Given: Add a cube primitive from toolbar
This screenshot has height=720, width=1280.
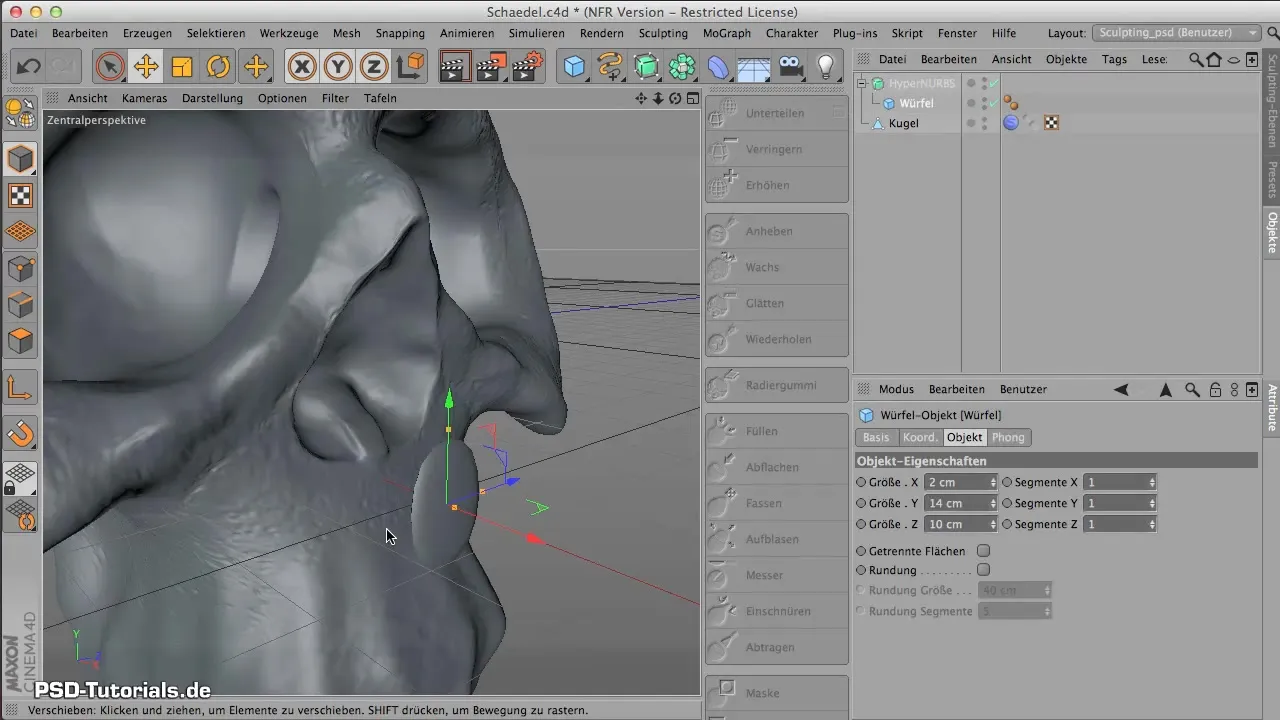Looking at the screenshot, I should 574,67.
